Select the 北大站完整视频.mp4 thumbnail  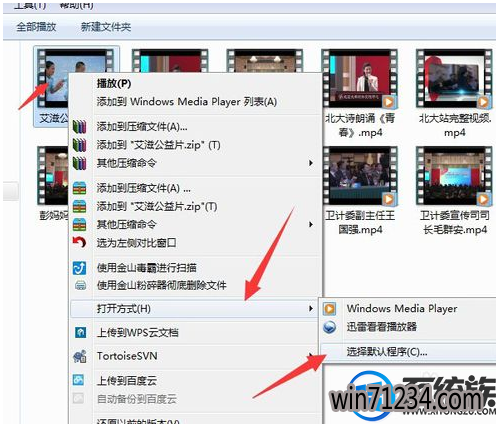click(454, 79)
